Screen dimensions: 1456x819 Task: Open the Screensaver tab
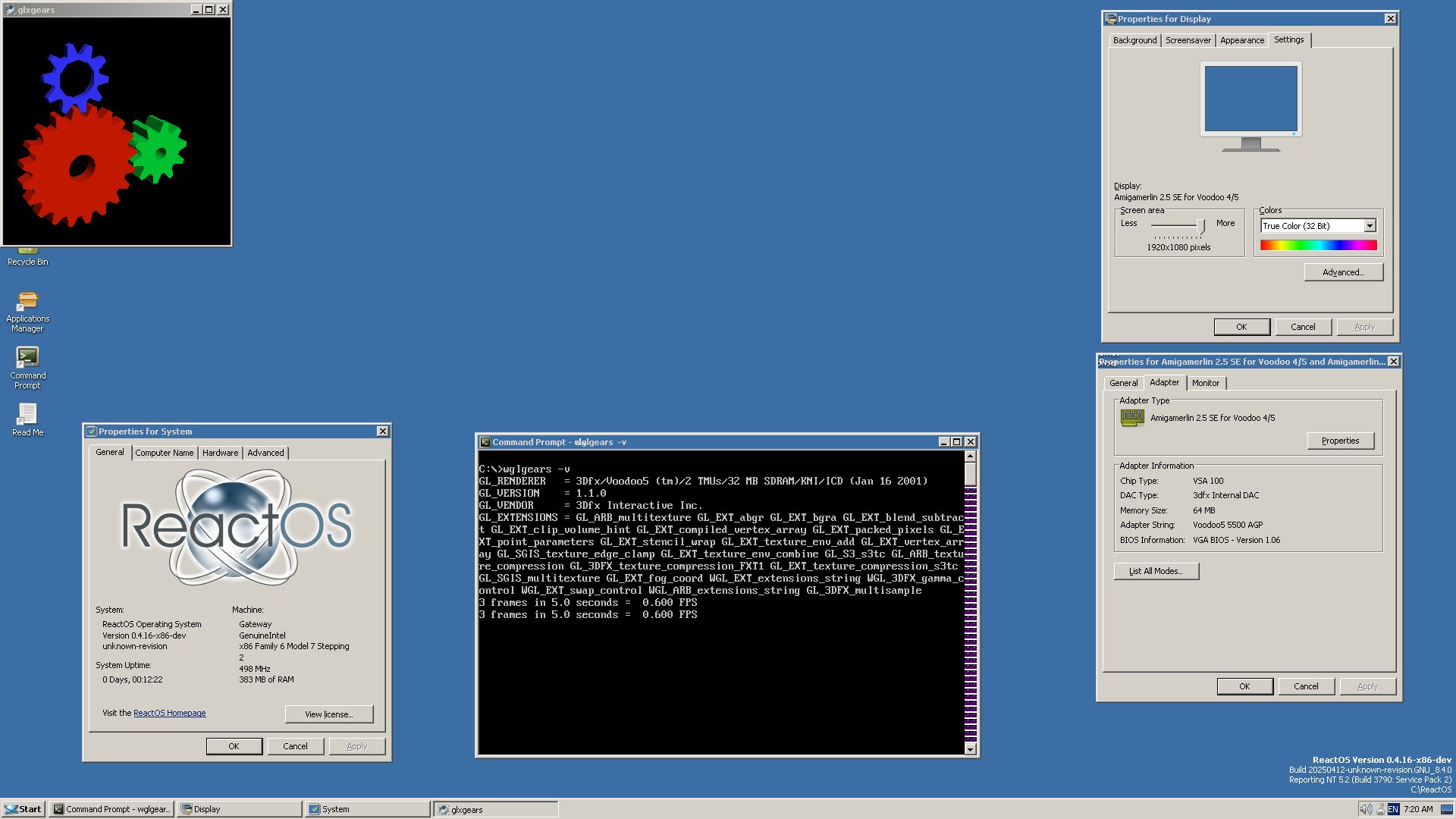(1188, 40)
